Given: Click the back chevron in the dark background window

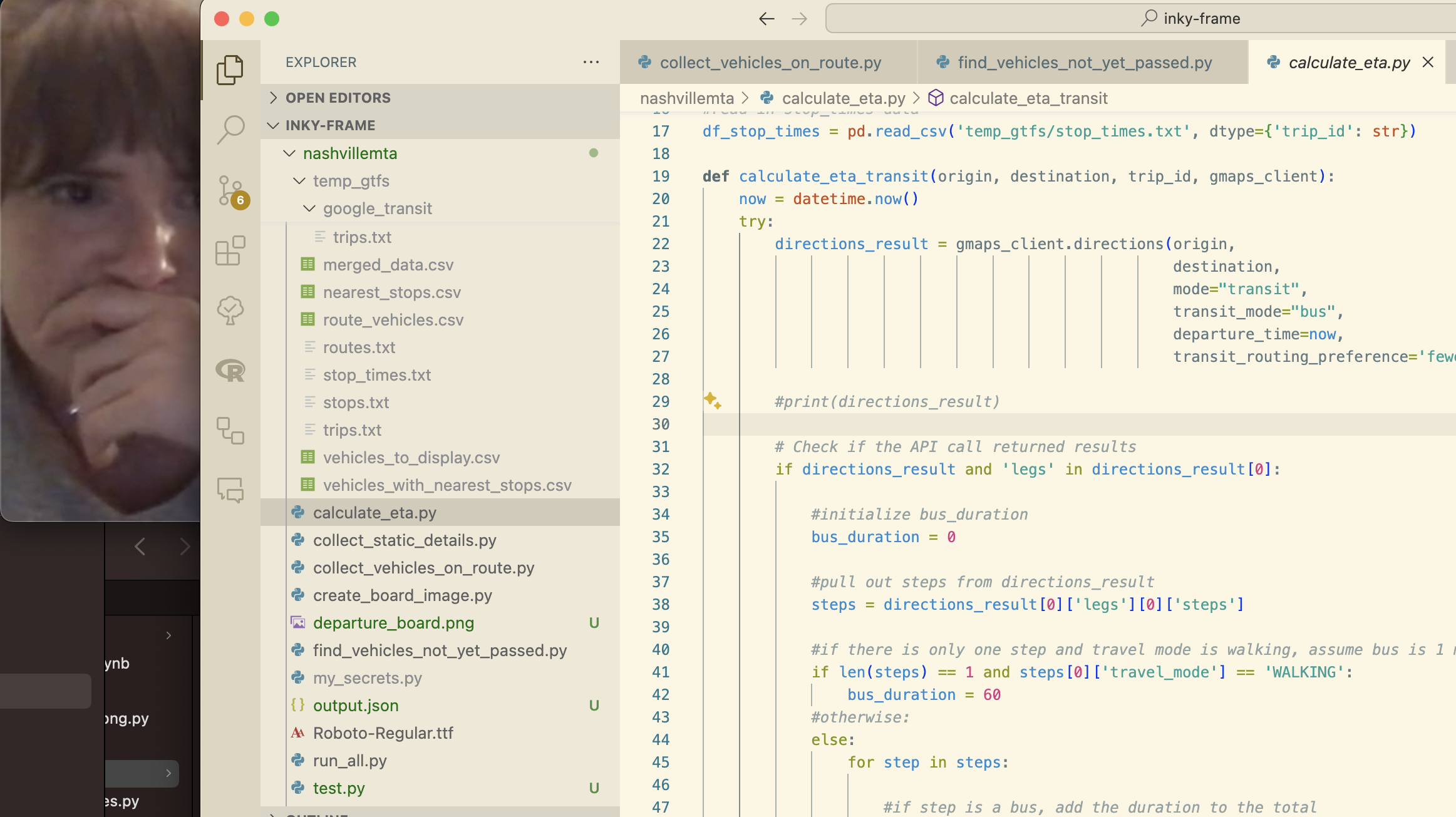Looking at the screenshot, I should click(140, 547).
